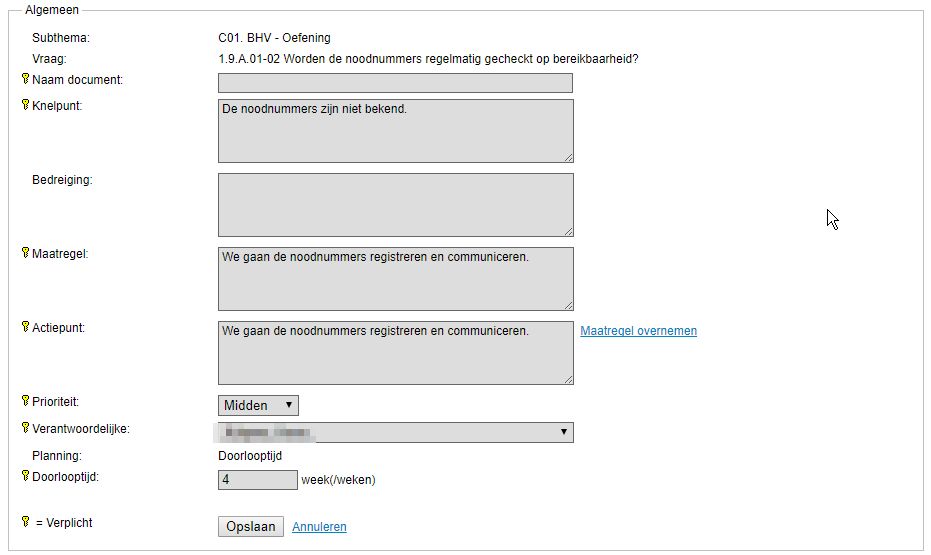Click the Annuleren link
Screen dimensions: 931x555
tap(319, 527)
